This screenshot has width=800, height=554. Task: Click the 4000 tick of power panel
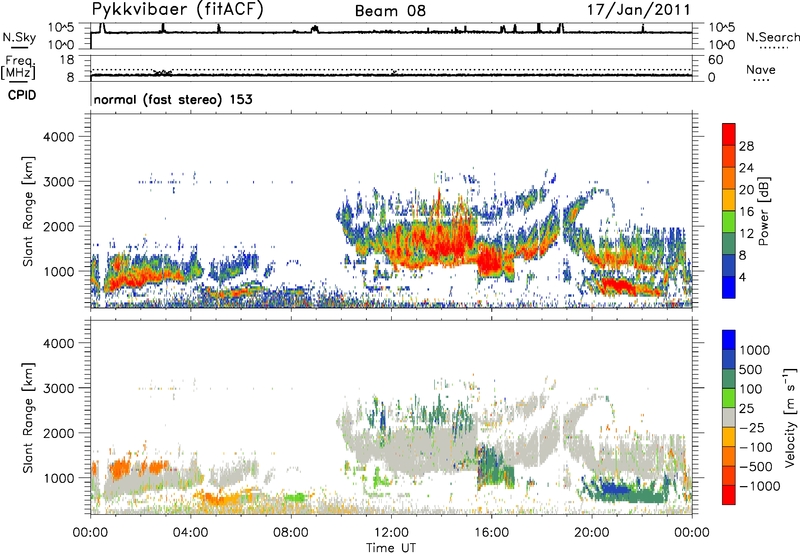(x=59, y=137)
